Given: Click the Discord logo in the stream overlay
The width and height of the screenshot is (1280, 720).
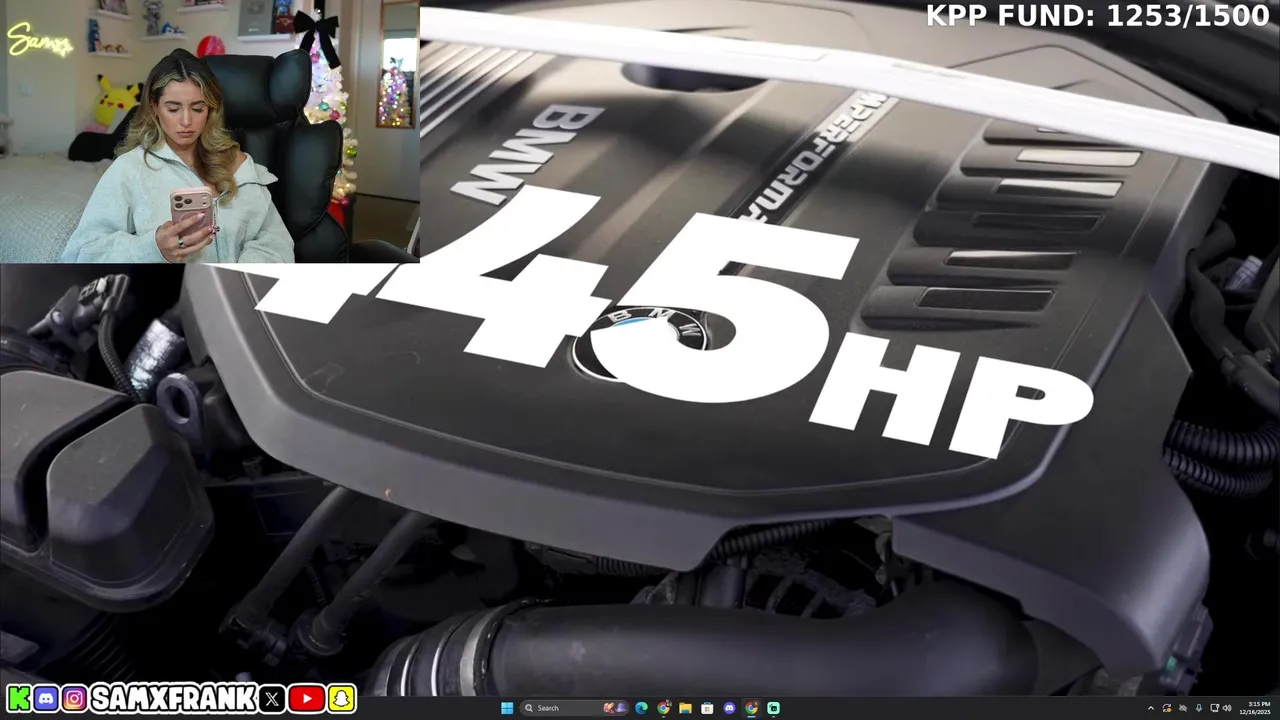Looking at the screenshot, I should (46, 698).
